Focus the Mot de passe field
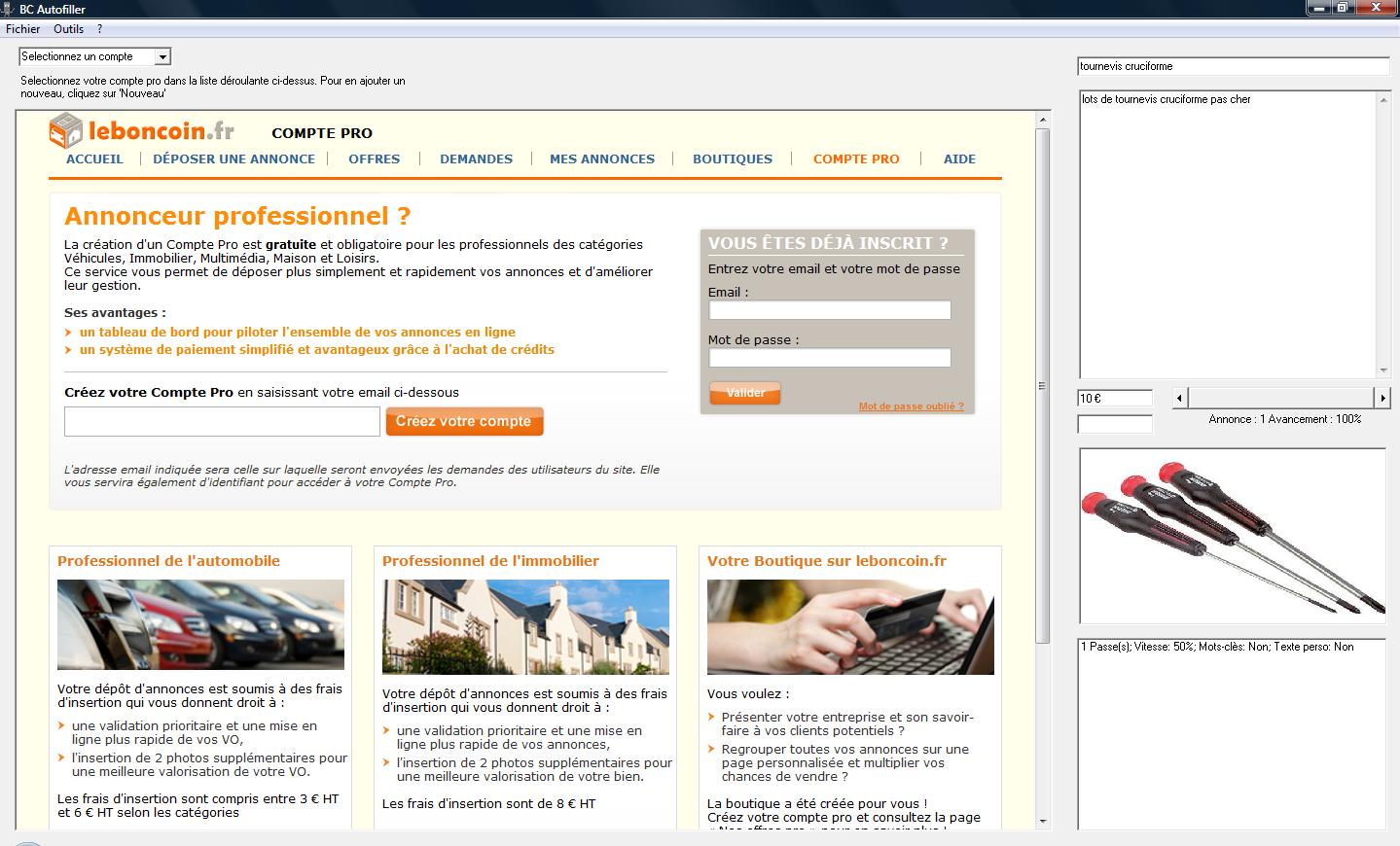The image size is (1400, 846). pos(830,358)
